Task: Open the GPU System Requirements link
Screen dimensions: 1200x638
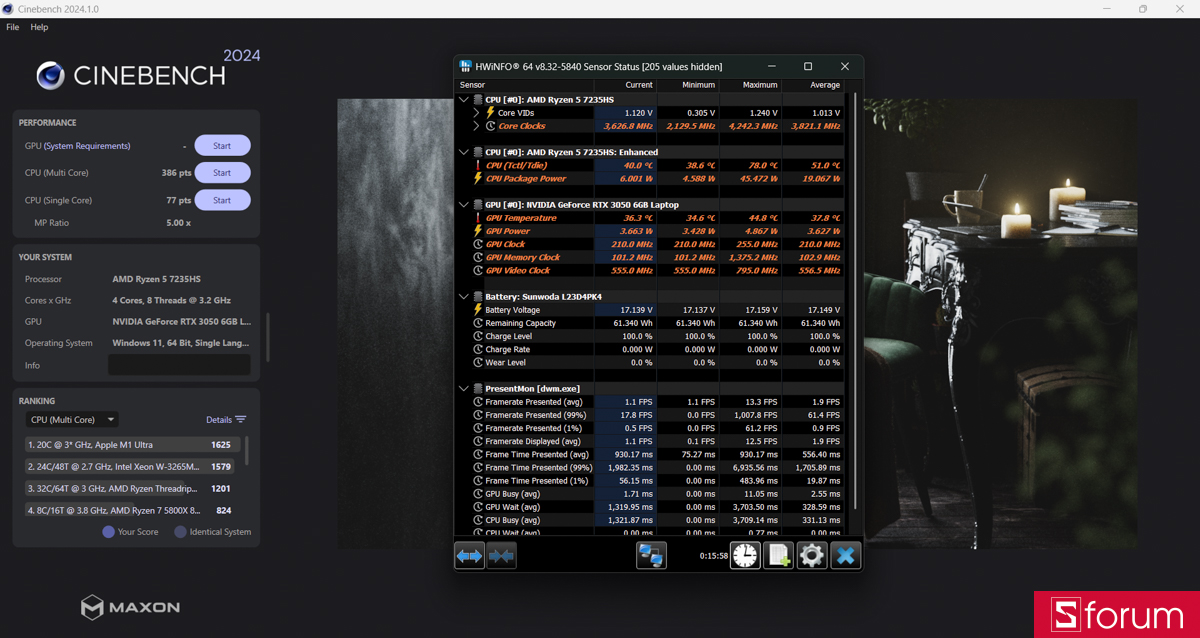Action: click(87, 146)
